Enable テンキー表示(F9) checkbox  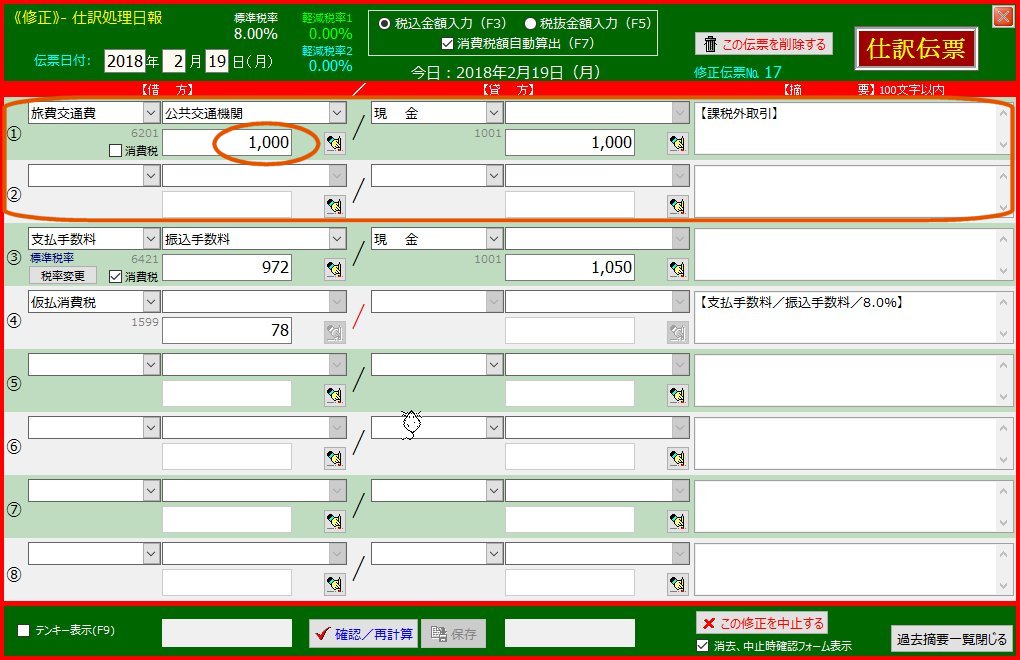[x=24, y=630]
